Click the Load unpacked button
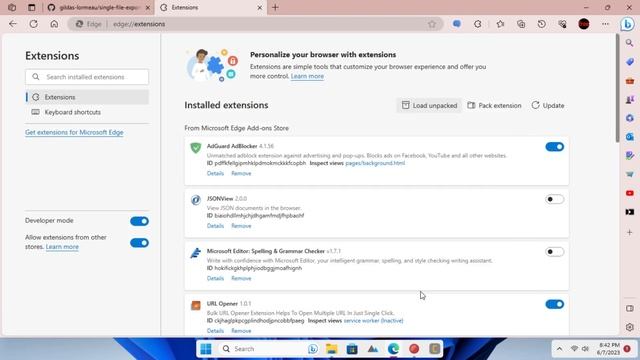The image size is (640, 360). click(x=429, y=105)
